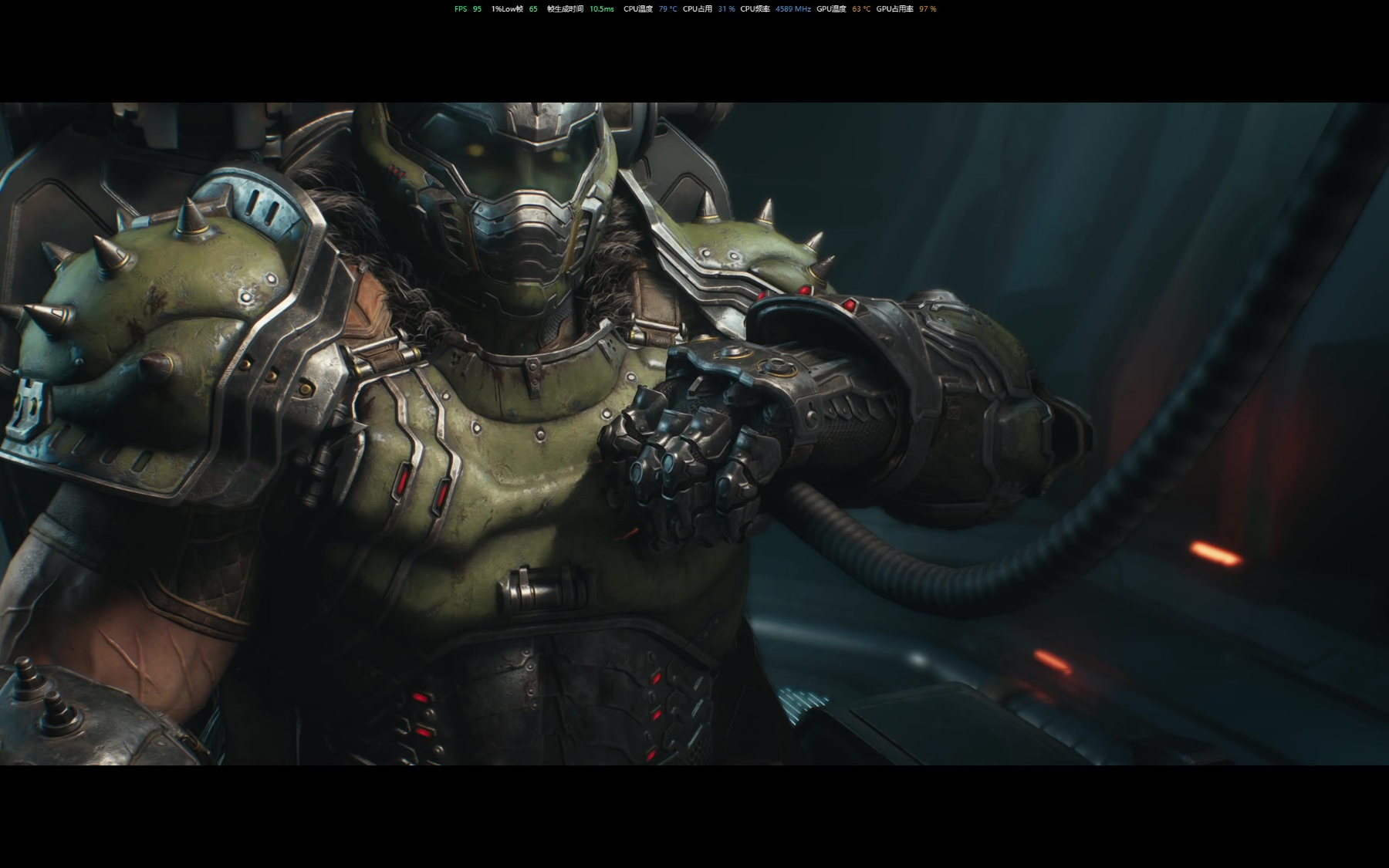Image resolution: width=1389 pixels, height=868 pixels.
Task: Click the CPU占用 label
Action: (698, 9)
